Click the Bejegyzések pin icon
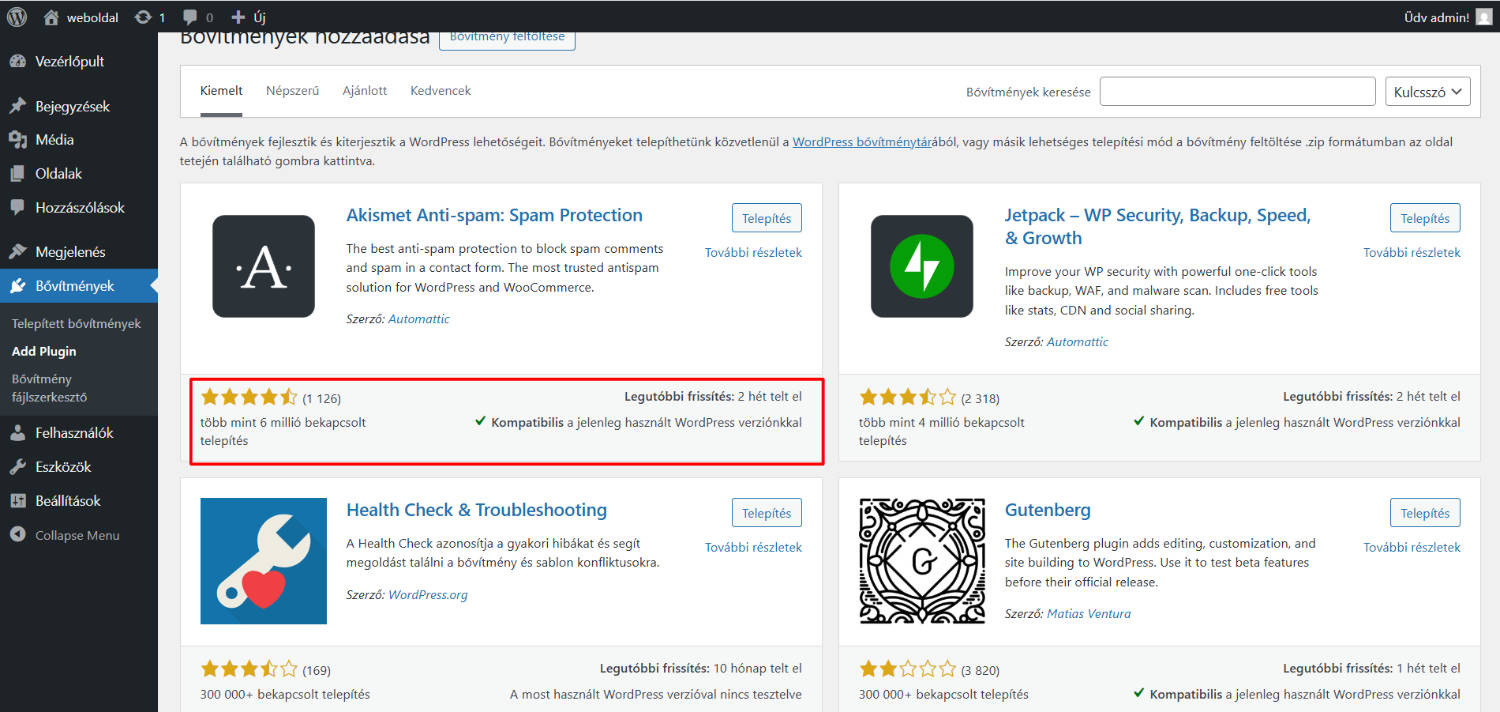Image resolution: width=1500 pixels, height=712 pixels. [17, 106]
